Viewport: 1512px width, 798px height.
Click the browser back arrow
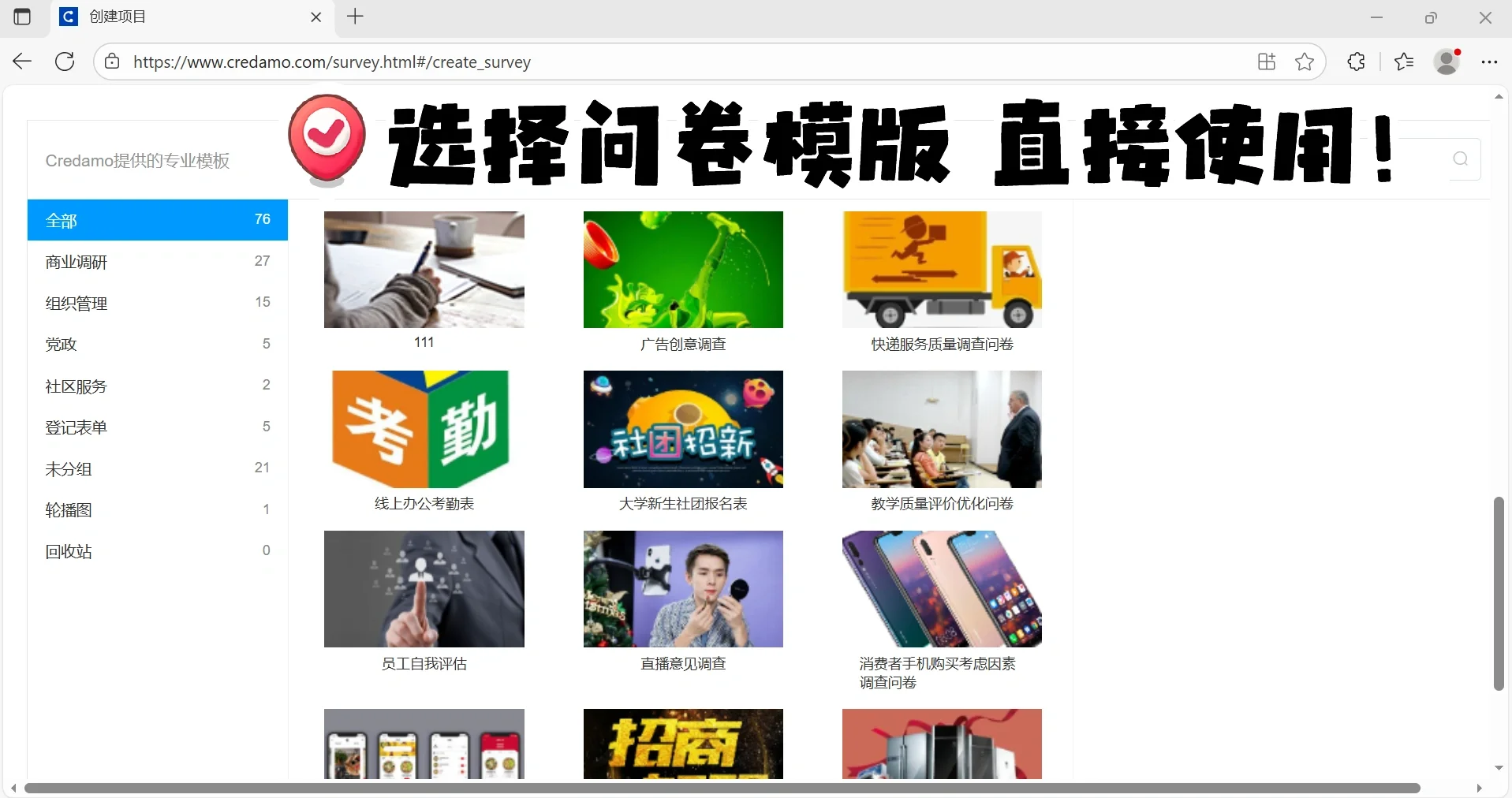21,62
